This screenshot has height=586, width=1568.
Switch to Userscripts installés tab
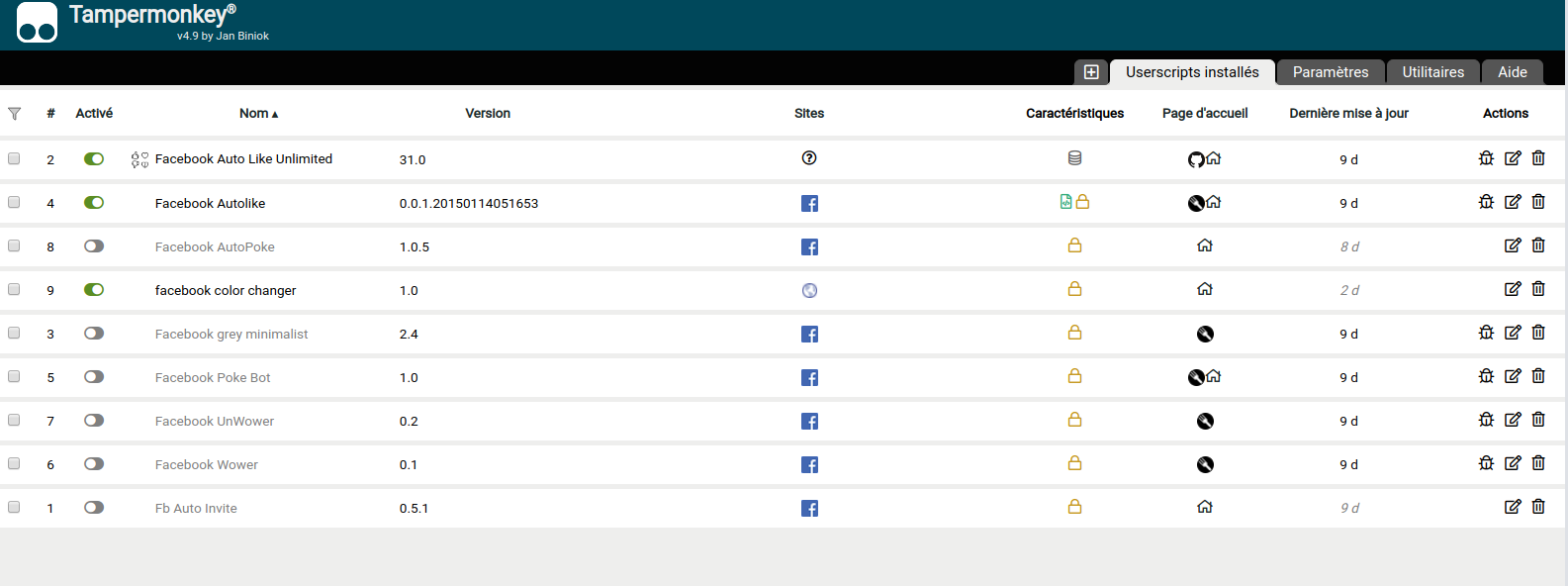click(1192, 72)
